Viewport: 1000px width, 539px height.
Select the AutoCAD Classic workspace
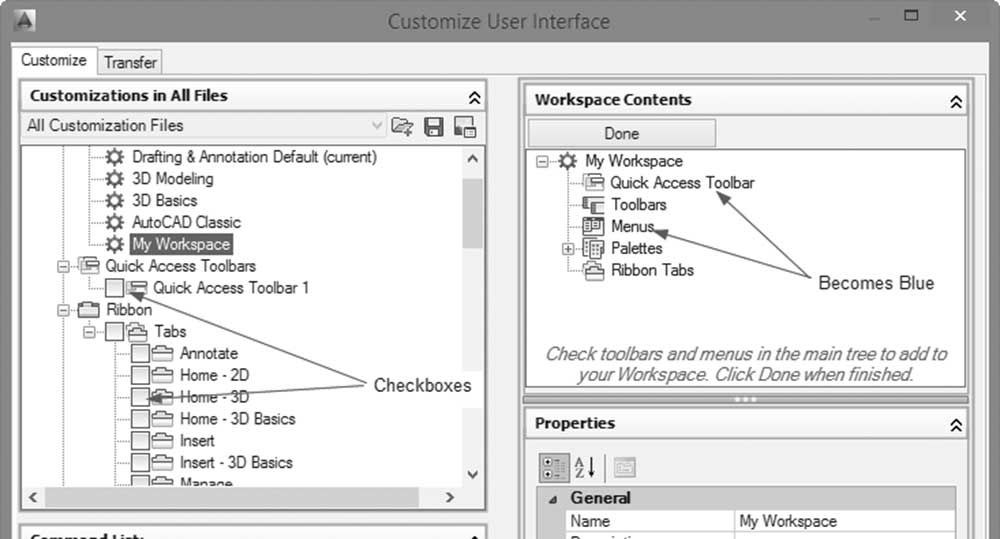click(x=186, y=223)
